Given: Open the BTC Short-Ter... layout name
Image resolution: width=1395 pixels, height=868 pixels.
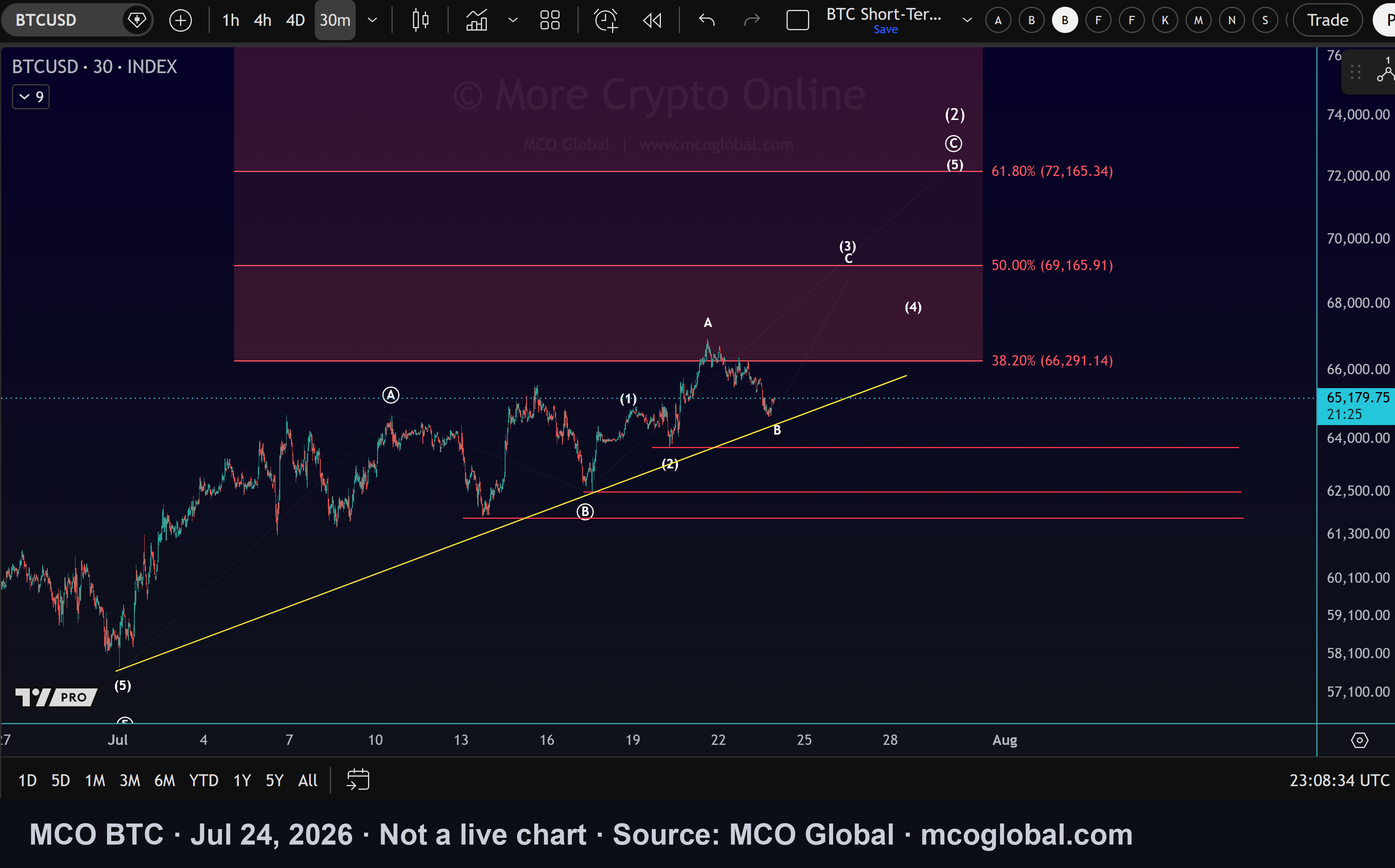Looking at the screenshot, I should 884,14.
